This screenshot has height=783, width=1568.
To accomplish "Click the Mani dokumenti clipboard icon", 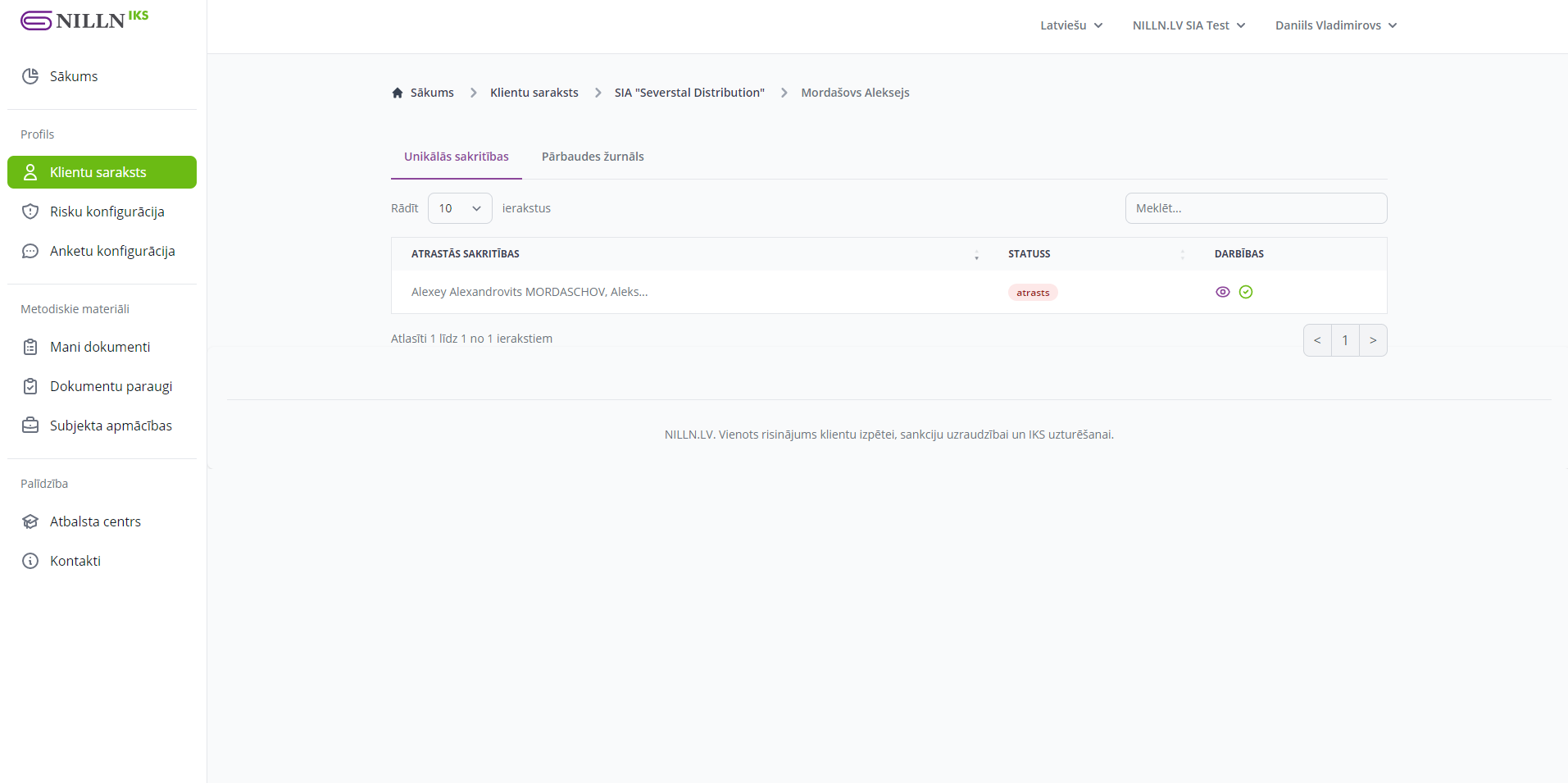I will (30, 347).
